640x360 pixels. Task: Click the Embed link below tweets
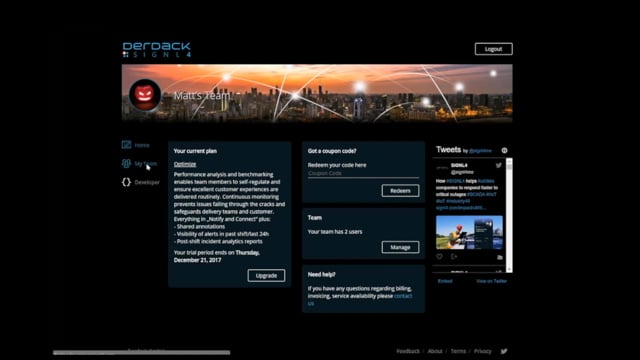coord(445,281)
